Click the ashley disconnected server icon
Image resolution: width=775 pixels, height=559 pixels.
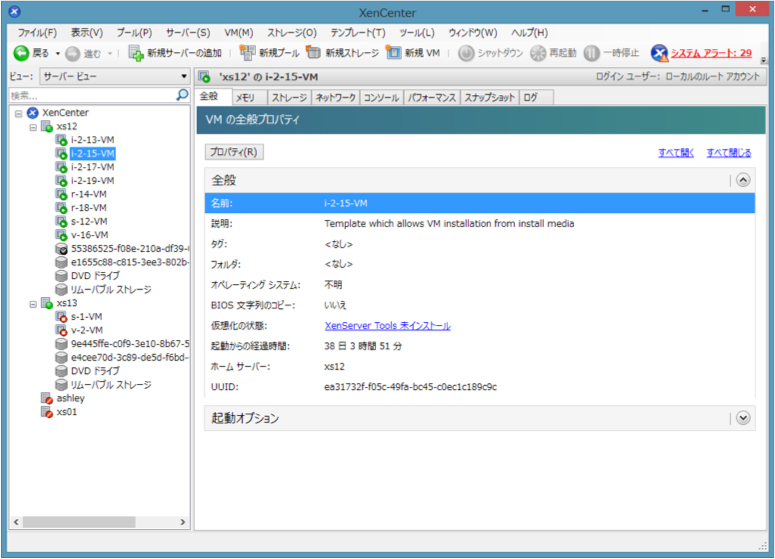tap(47, 398)
